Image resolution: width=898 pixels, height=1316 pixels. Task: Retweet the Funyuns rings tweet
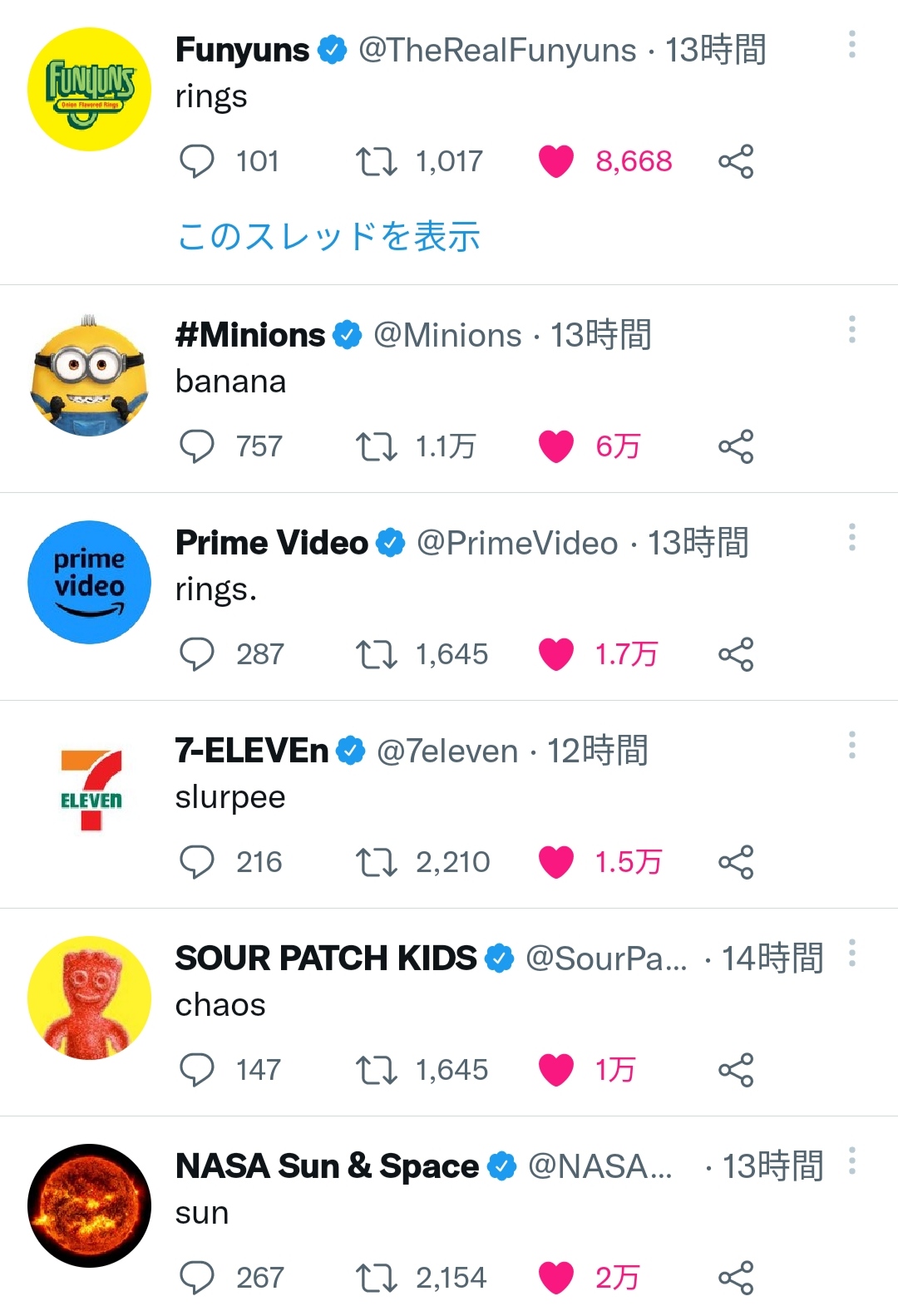point(376,161)
